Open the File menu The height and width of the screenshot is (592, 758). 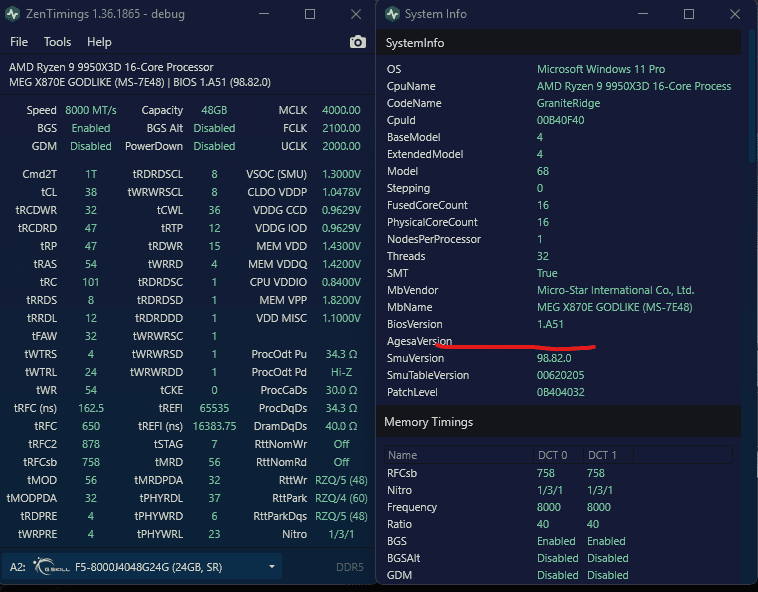pyautogui.click(x=19, y=42)
